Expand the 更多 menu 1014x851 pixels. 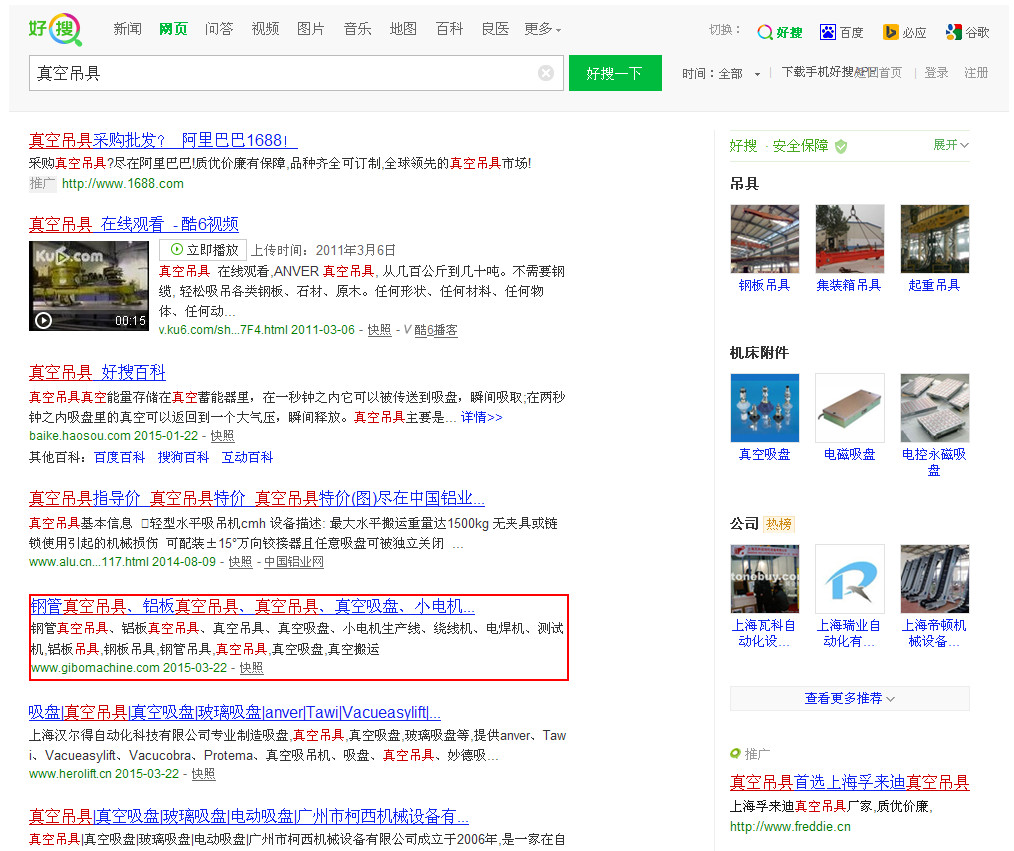pyautogui.click(x=543, y=29)
